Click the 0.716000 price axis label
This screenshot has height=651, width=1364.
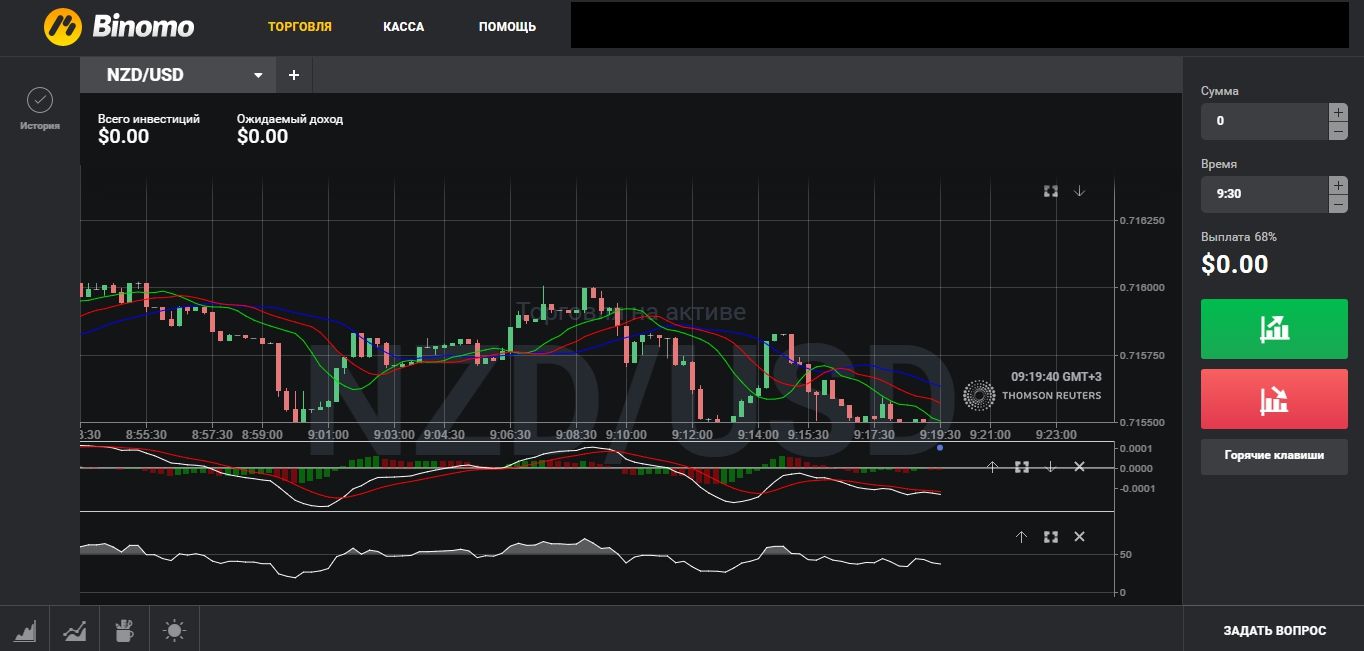pyautogui.click(x=1143, y=288)
